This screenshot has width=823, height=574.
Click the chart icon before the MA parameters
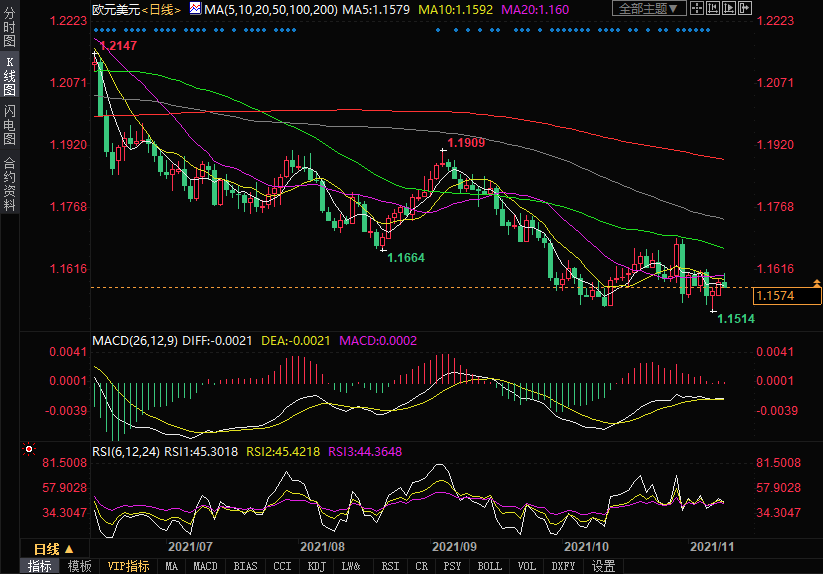tap(194, 9)
